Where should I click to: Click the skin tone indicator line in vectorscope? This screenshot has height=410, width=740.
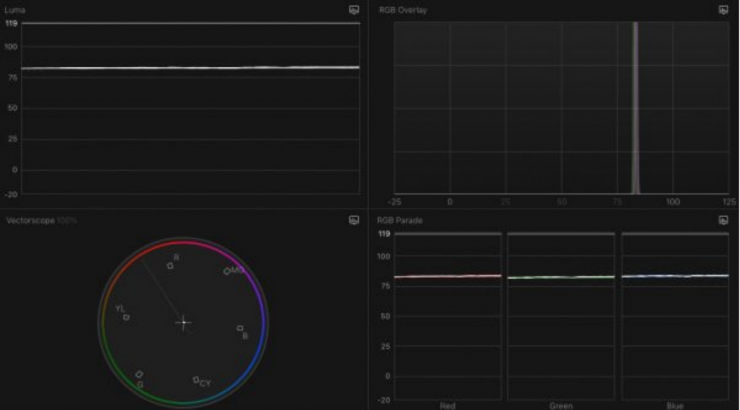[x=160, y=288]
